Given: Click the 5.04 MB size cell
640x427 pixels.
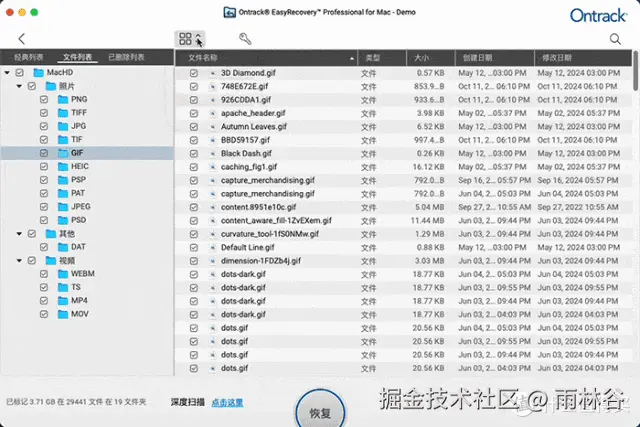Looking at the screenshot, I should coord(429,207).
